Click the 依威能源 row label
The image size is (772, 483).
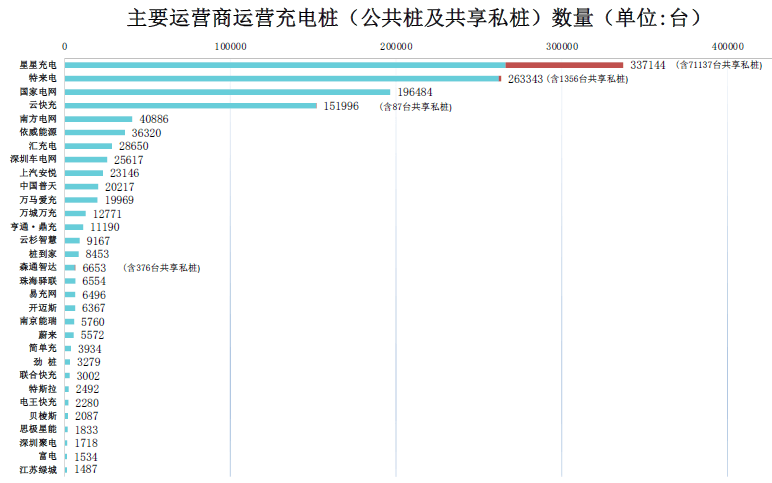click(x=38, y=132)
